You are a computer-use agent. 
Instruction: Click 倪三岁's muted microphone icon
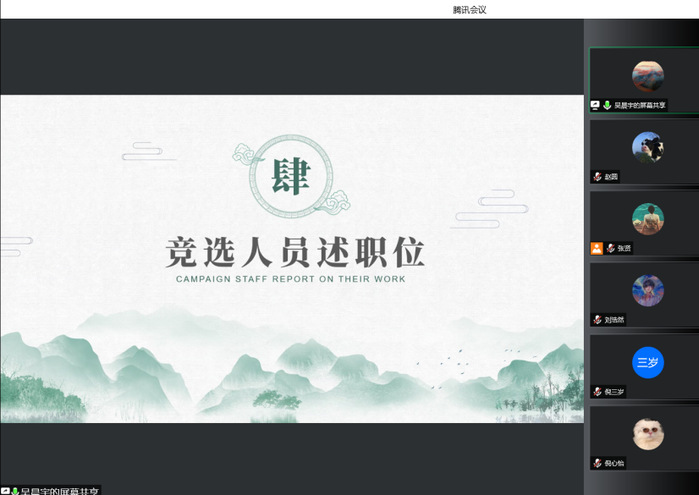597,392
